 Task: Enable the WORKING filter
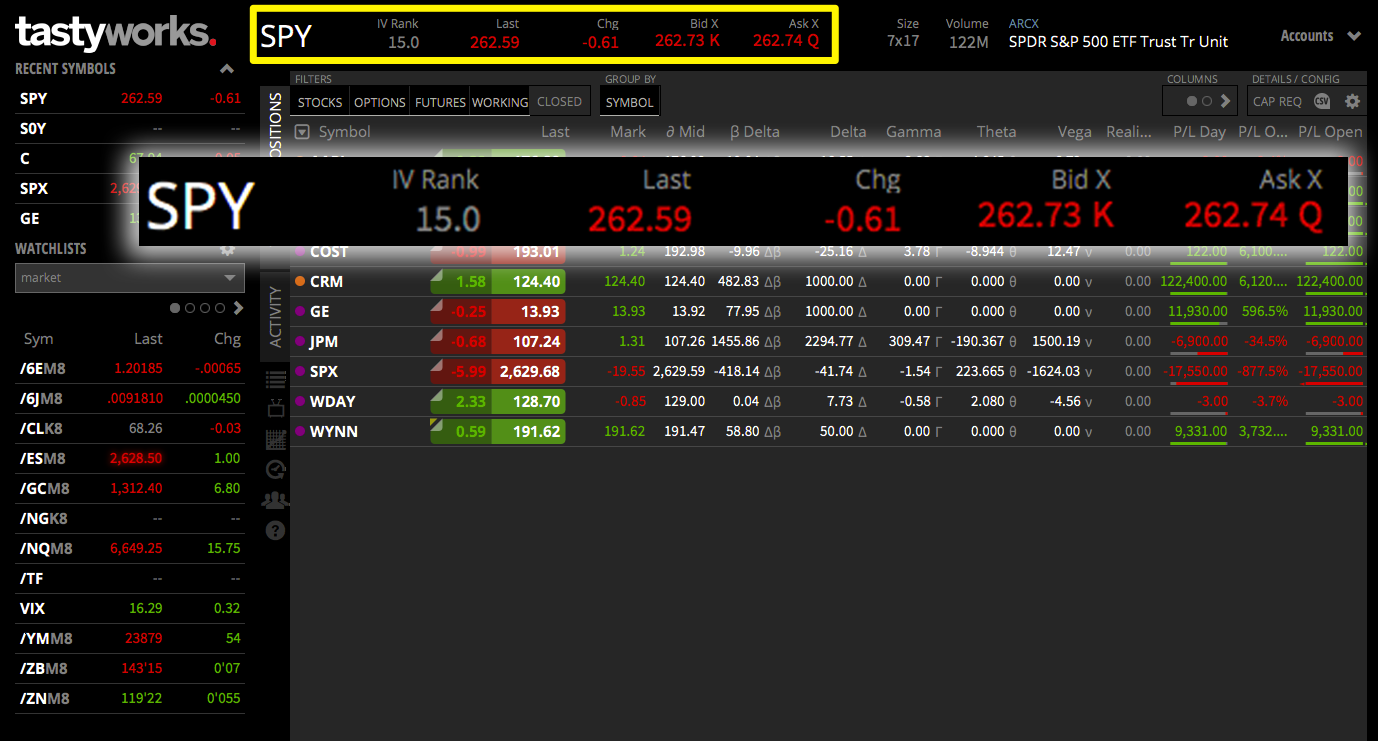(498, 101)
